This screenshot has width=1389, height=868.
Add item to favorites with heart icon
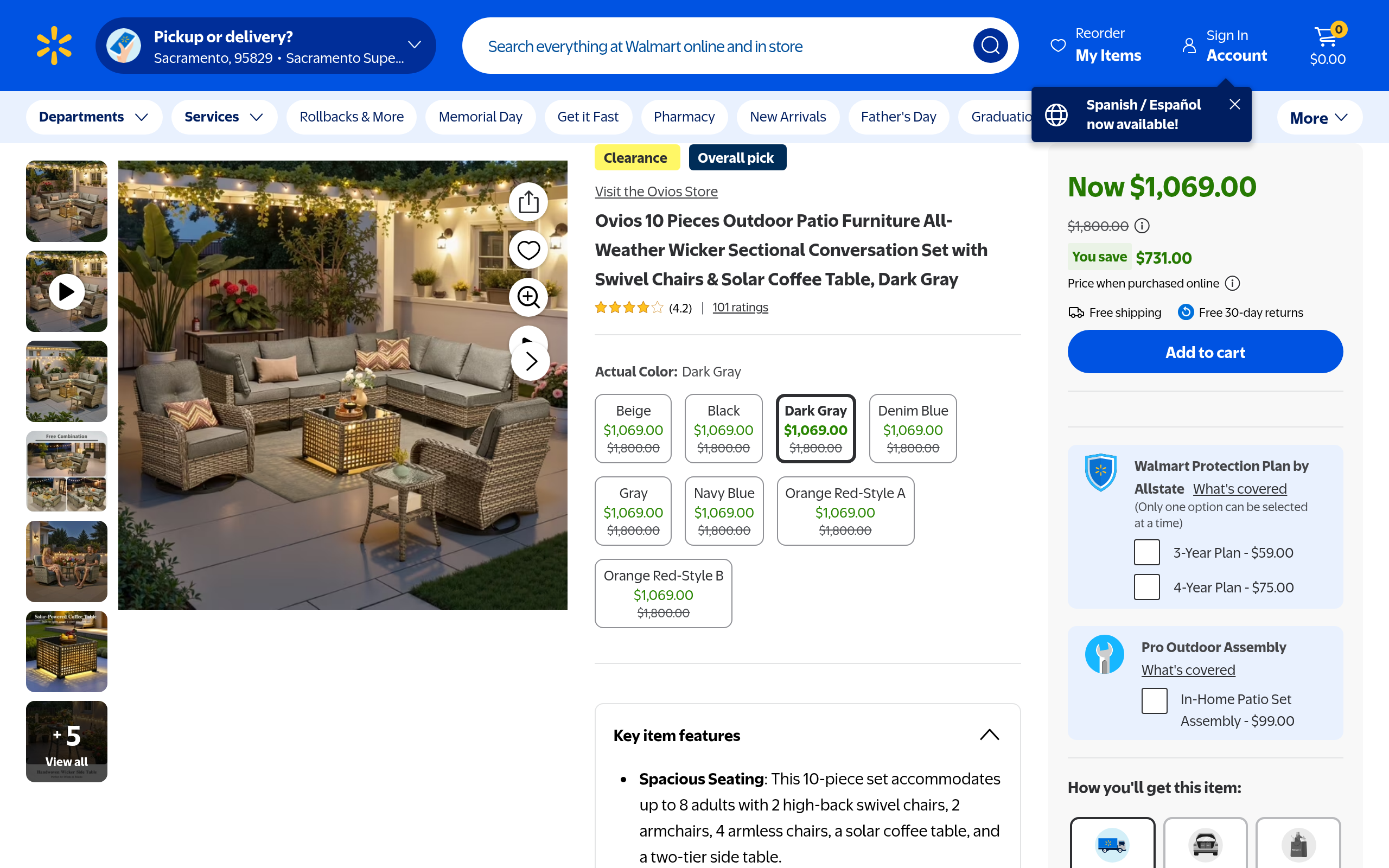click(528, 250)
